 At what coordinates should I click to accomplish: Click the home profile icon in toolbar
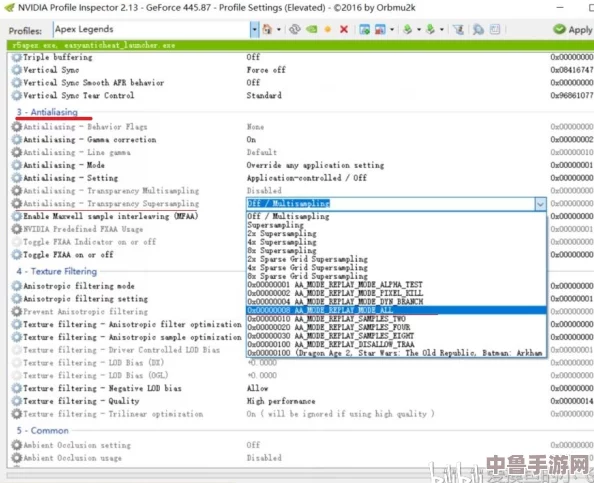pos(267,30)
